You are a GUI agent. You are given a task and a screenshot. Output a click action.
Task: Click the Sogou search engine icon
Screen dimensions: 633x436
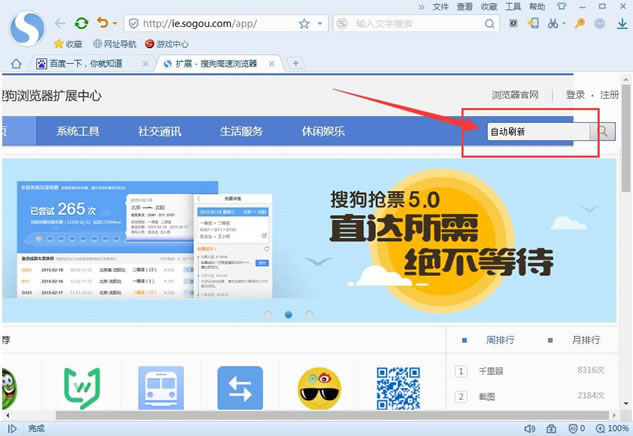pos(342,24)
